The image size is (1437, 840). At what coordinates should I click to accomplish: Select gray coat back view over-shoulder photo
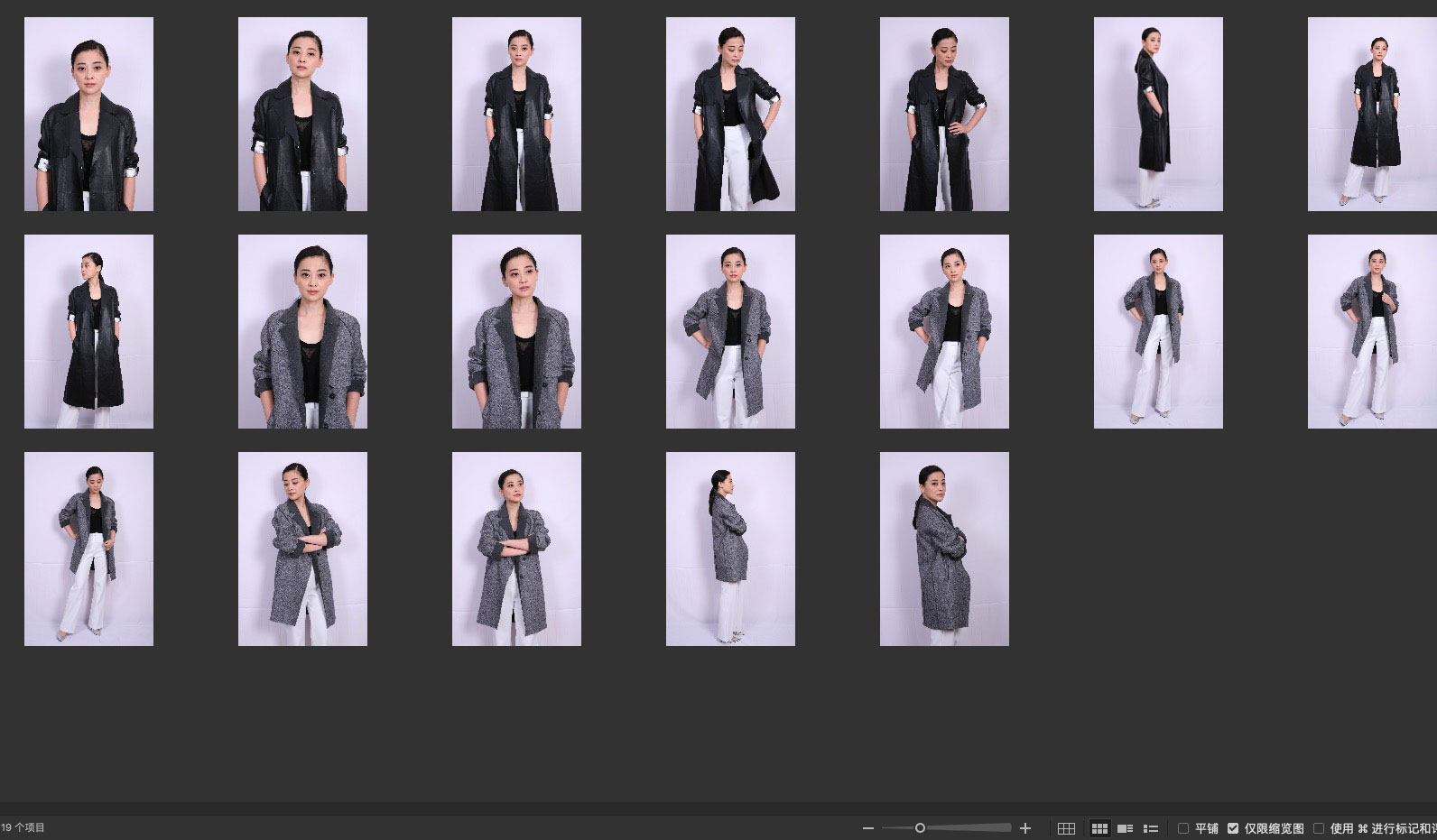944,549
